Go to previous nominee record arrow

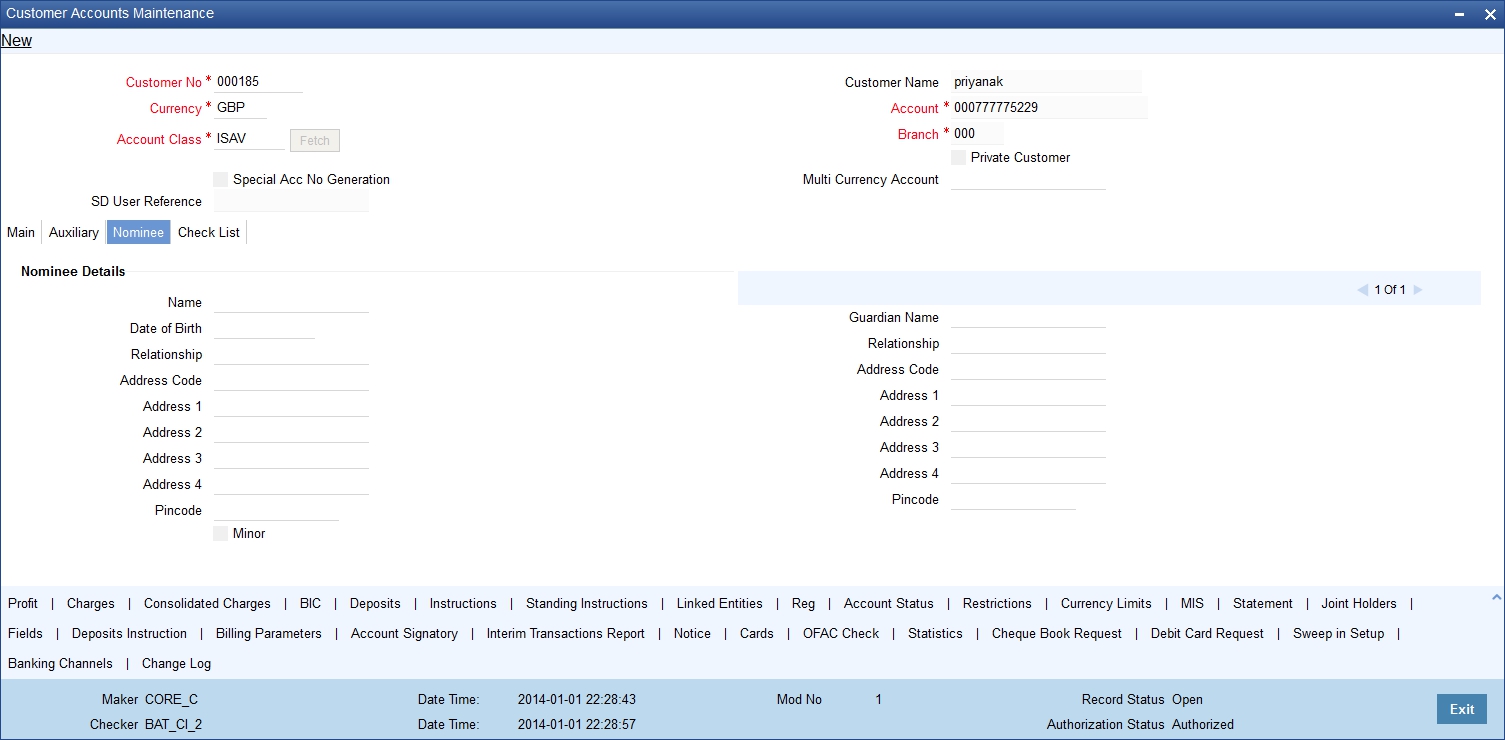(1362, 290)
